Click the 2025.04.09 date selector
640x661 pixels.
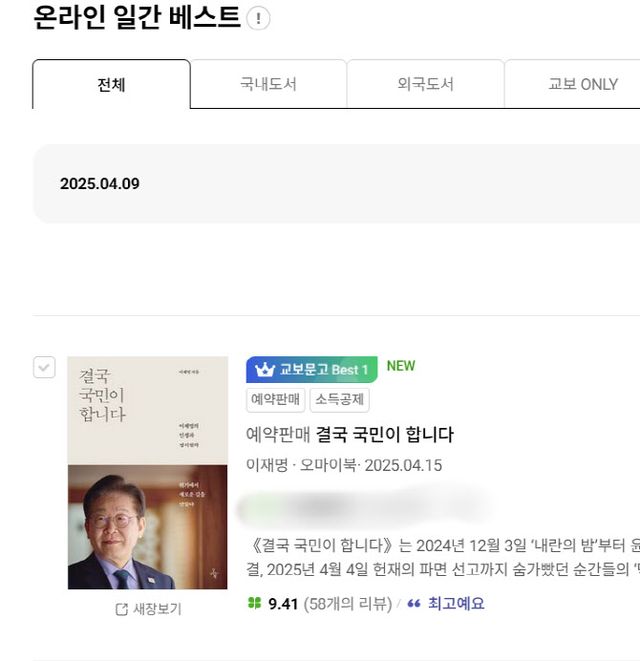tap(100, 184)
